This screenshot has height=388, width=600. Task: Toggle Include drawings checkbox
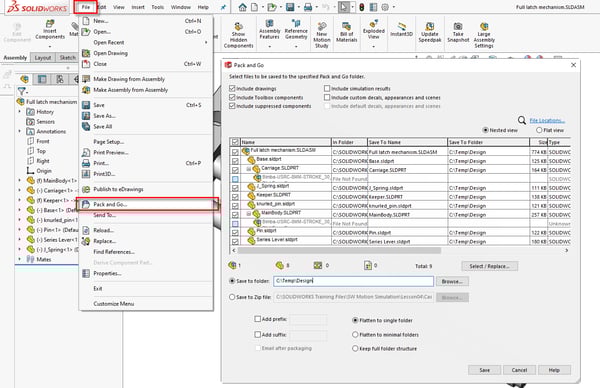tap(232, 88)
